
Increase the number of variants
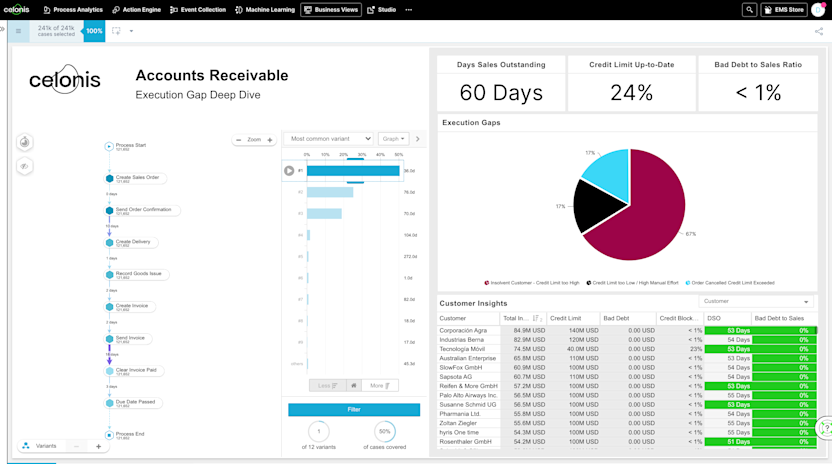98,446
